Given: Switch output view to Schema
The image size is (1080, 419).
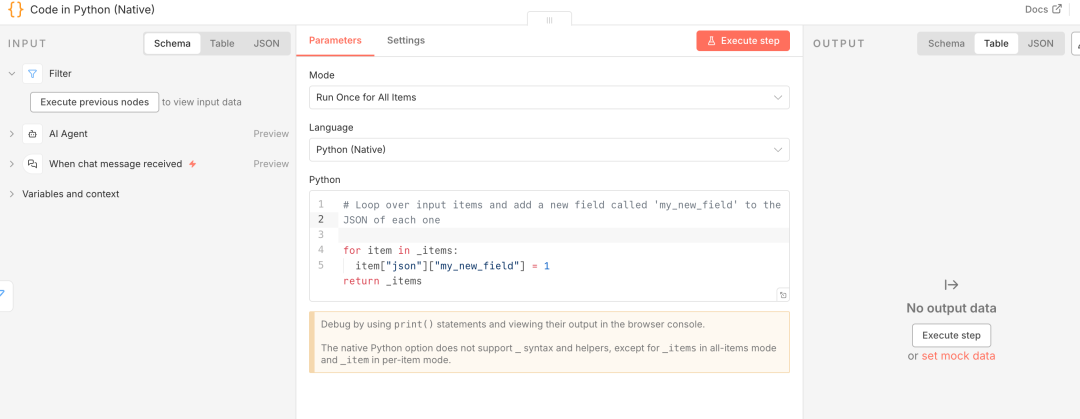Looking at the screenshot, I should point(946,44).
